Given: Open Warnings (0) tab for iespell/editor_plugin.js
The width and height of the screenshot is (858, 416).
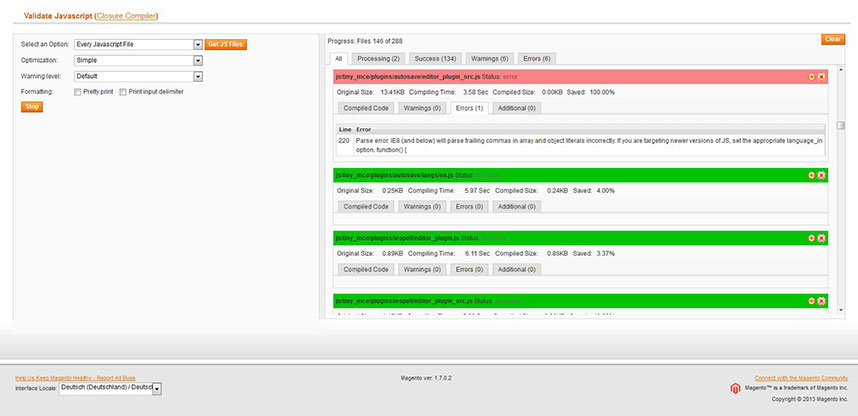Looking at the screenshot, I should (x=422, y=270).
